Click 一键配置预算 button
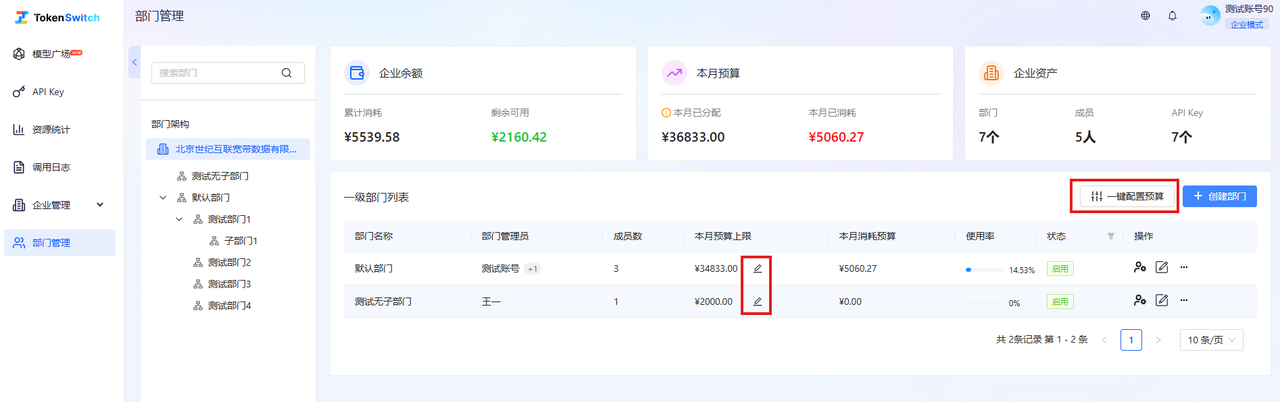The width and height of the screenshot is (1280, 402). pos(1127,196)
